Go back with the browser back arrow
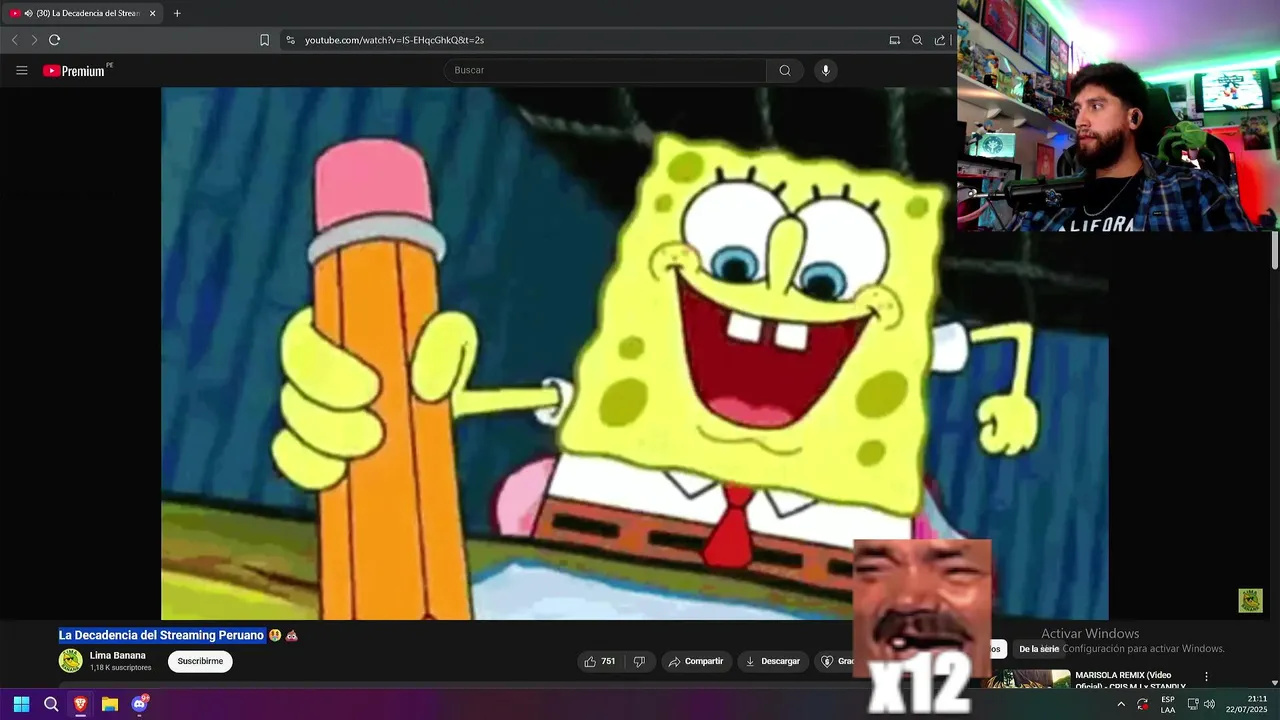 click(x=14, y=40)
